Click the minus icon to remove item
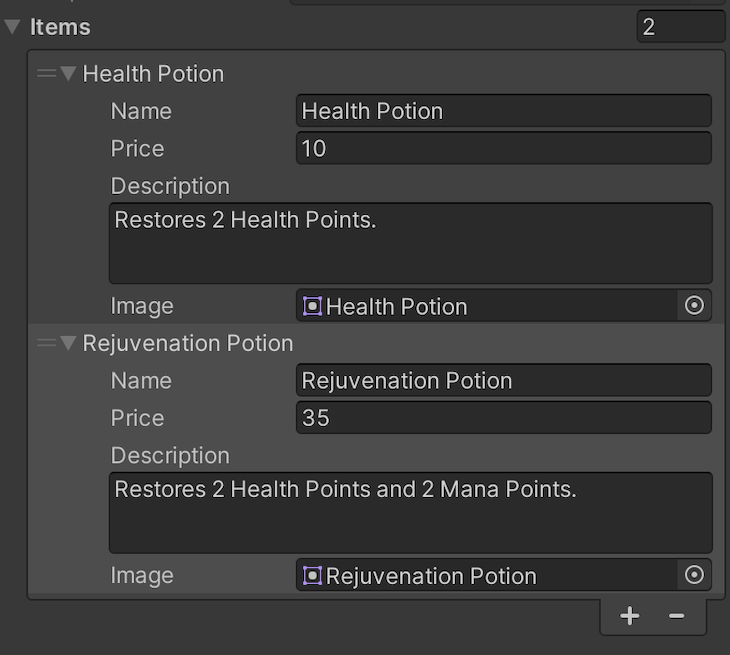The width and height of the screenshot is (730, 655). coord(676,616)
